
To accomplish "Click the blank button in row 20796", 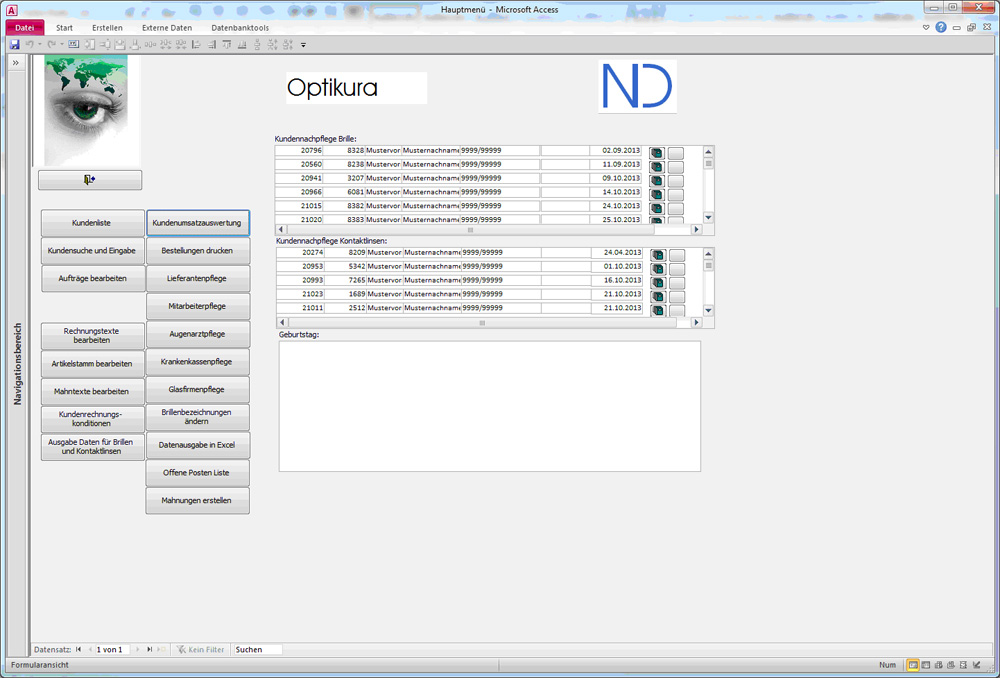I will (x=675, y=153).
